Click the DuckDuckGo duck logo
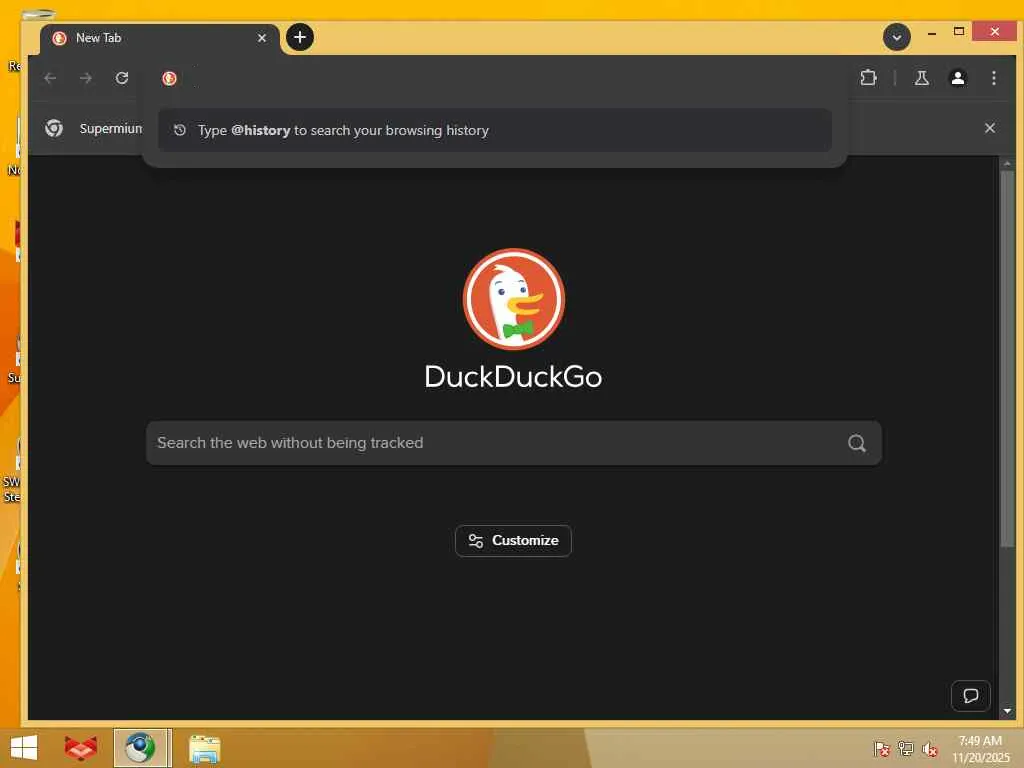Image resolution: width=1024 pixels, height=768 pixels. tap(514, 299)
